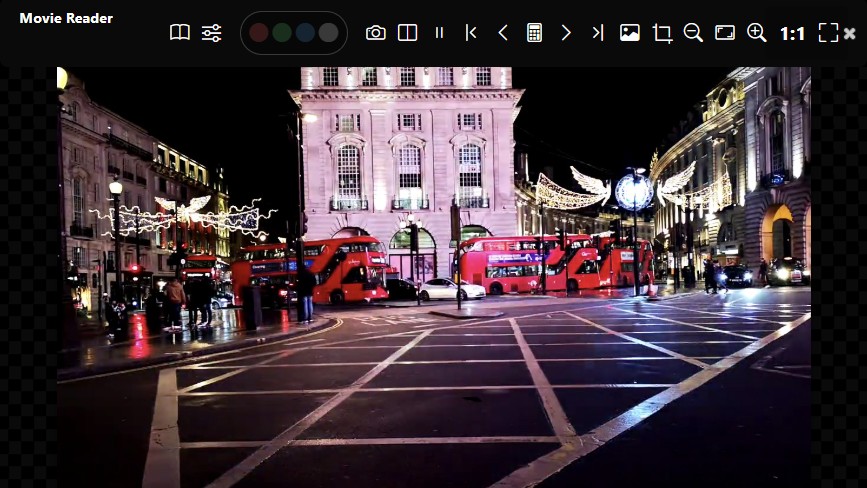Zoom in with the plus magnifier

(x=757, y=33)
